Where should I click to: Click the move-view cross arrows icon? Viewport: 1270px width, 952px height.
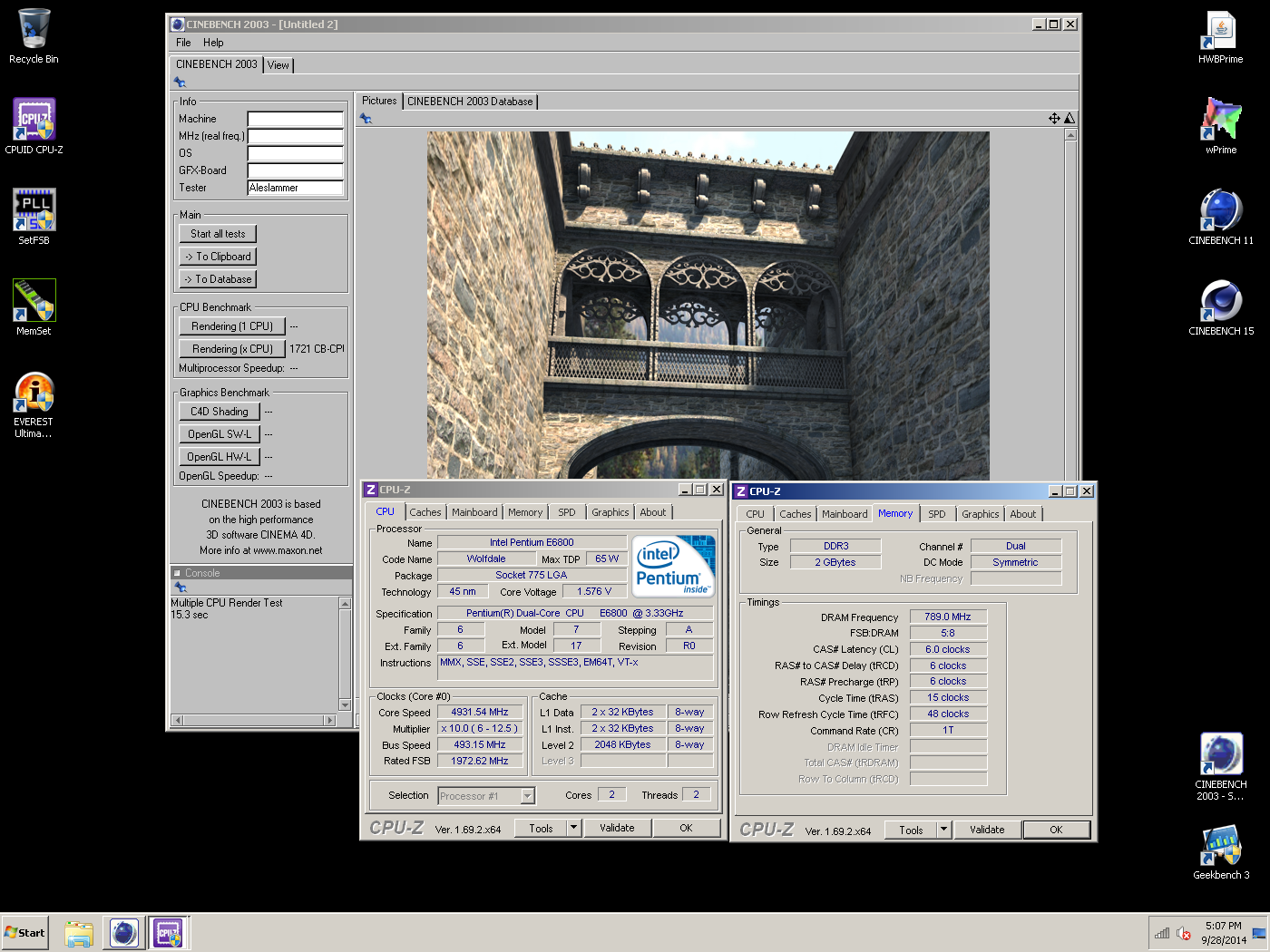(1054, 118)
